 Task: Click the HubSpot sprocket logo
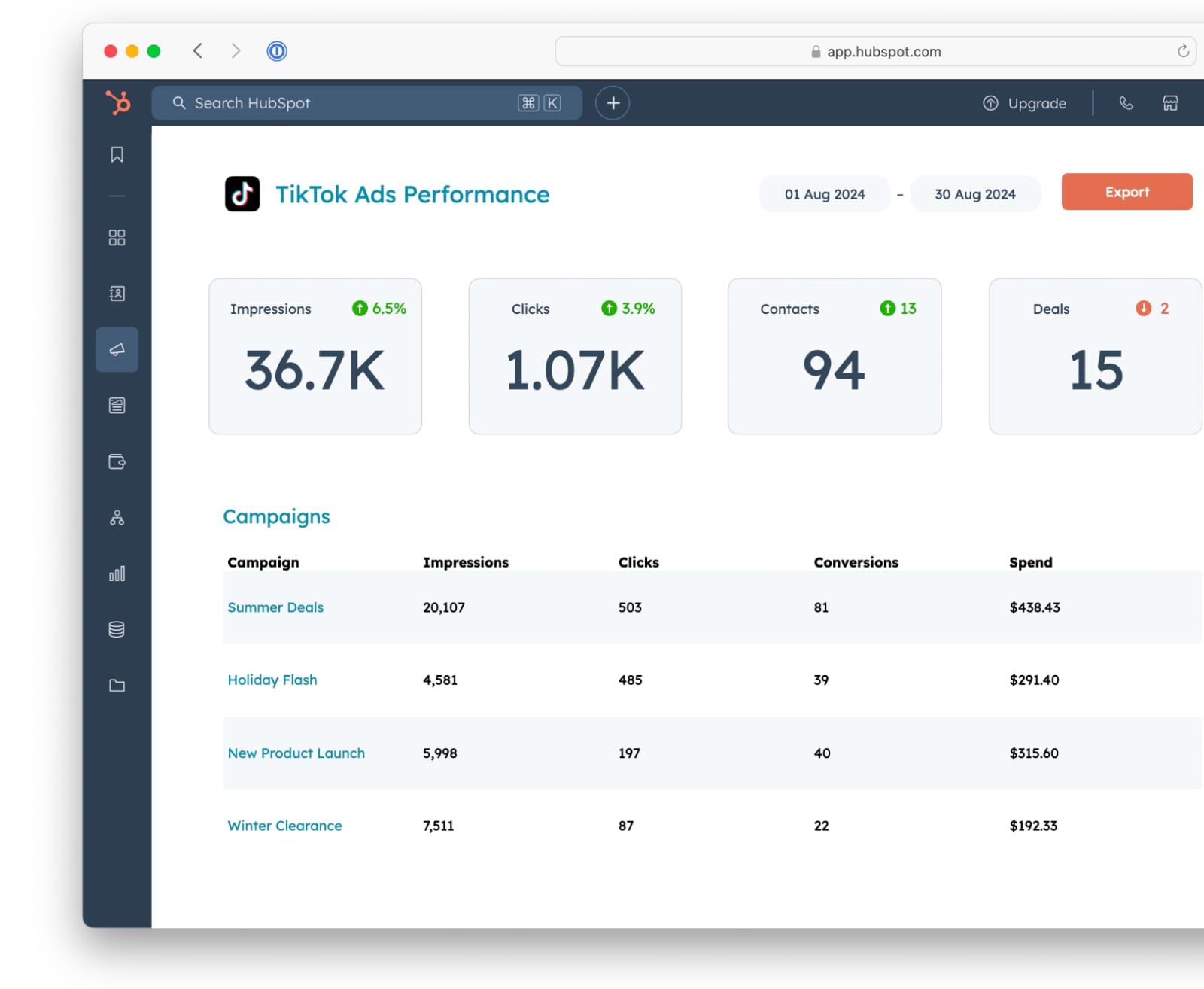coord(117,102)
